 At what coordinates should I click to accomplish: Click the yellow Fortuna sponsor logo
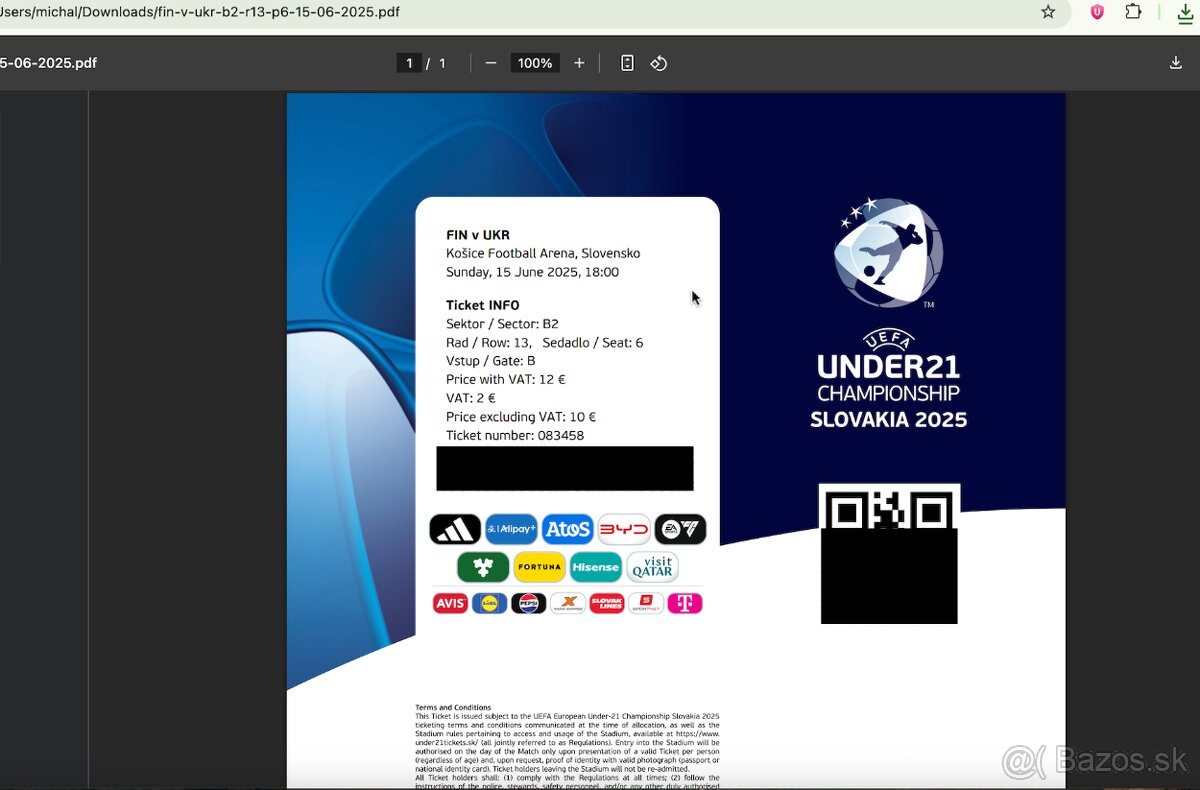coord(540,567)
